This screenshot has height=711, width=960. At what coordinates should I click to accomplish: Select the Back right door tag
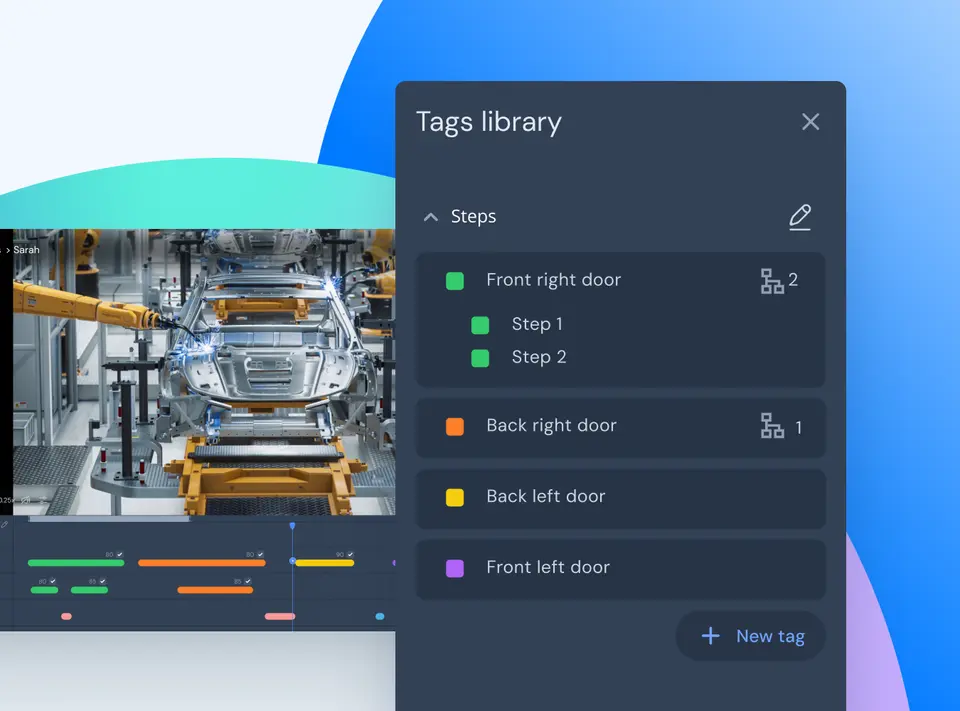coord(620,427)
